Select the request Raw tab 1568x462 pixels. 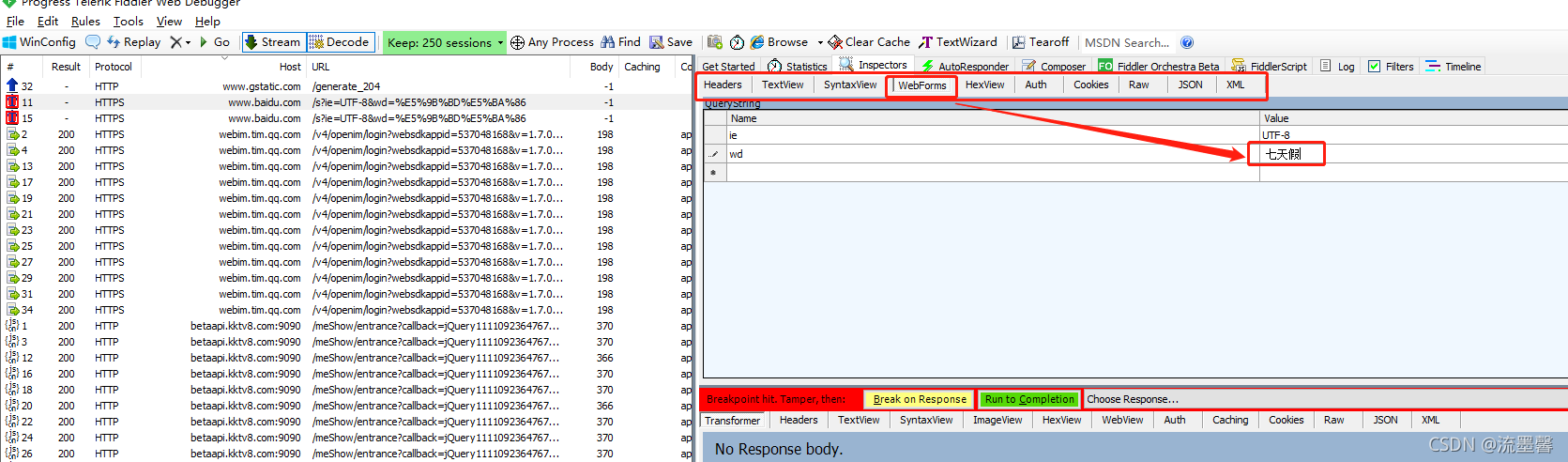click(x=1138, y=85)
